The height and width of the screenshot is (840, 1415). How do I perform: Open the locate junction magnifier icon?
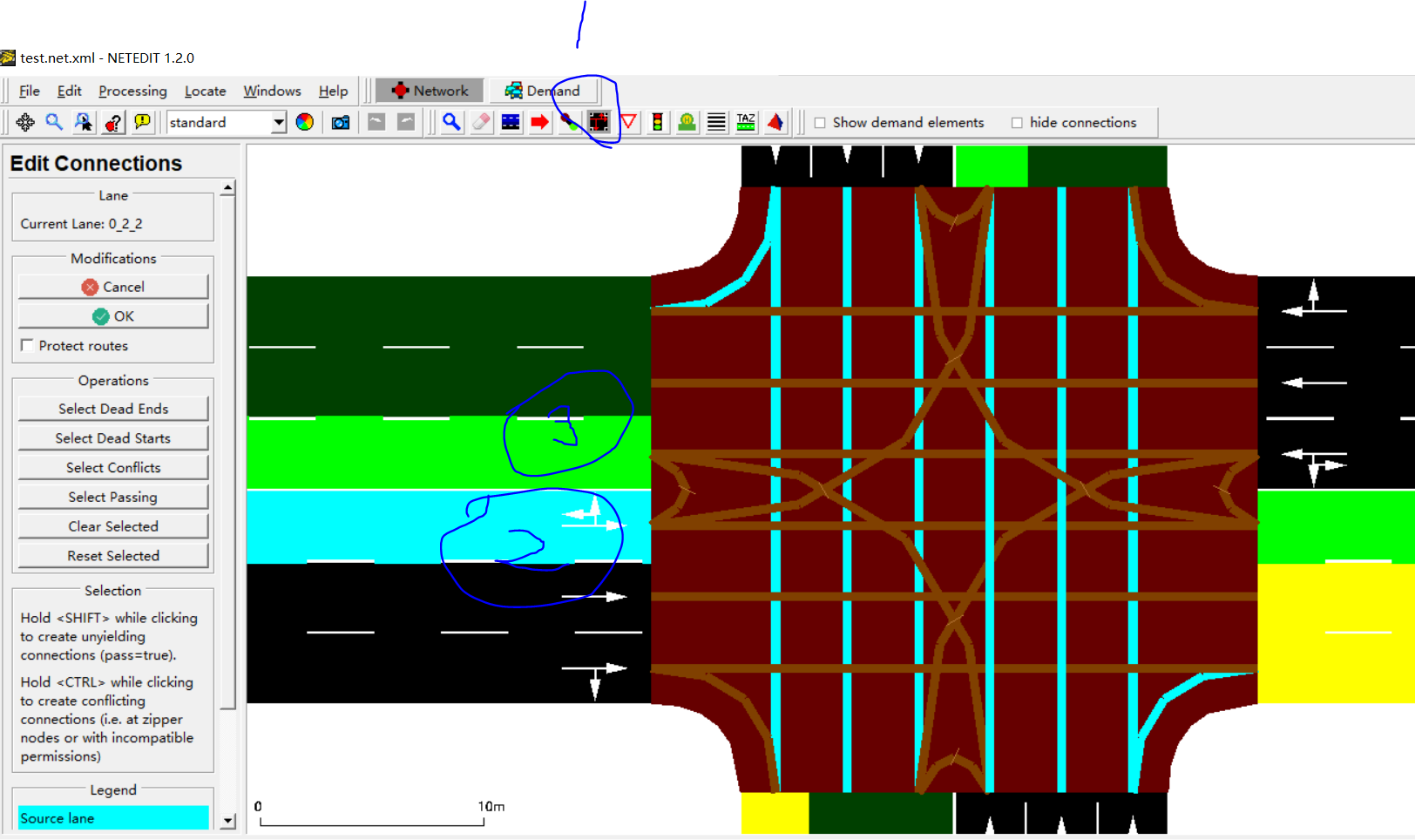click(54, 122)
